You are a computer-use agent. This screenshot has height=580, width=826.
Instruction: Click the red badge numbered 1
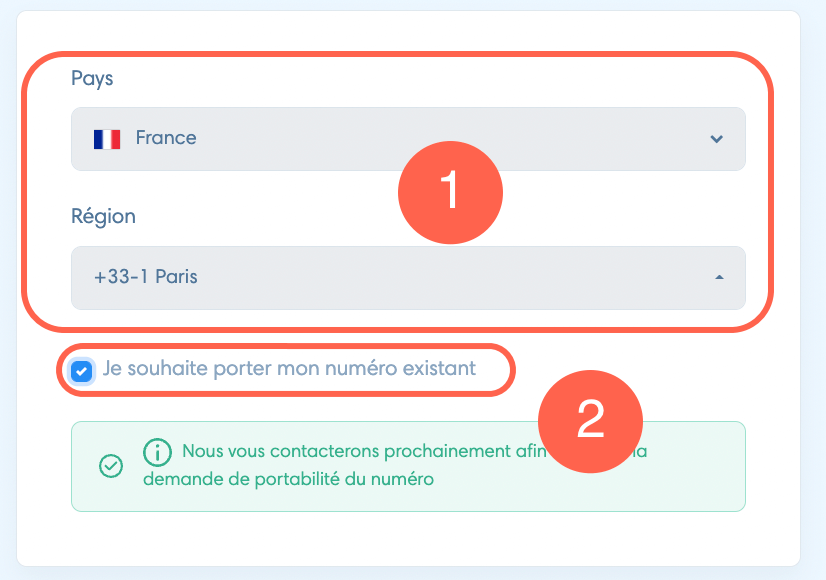tap(450, 192)
